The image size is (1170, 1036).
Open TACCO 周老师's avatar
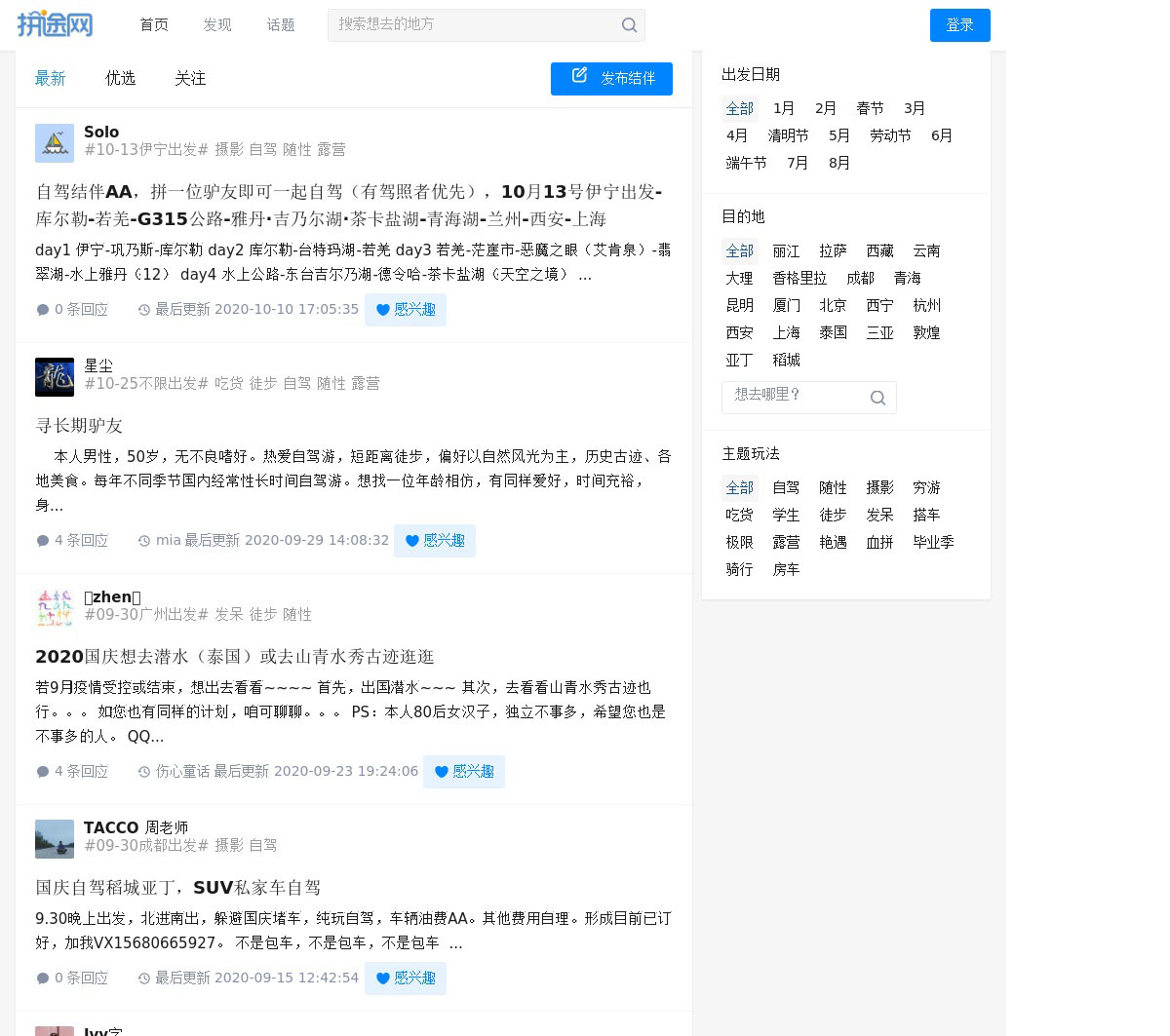[55, 839]
